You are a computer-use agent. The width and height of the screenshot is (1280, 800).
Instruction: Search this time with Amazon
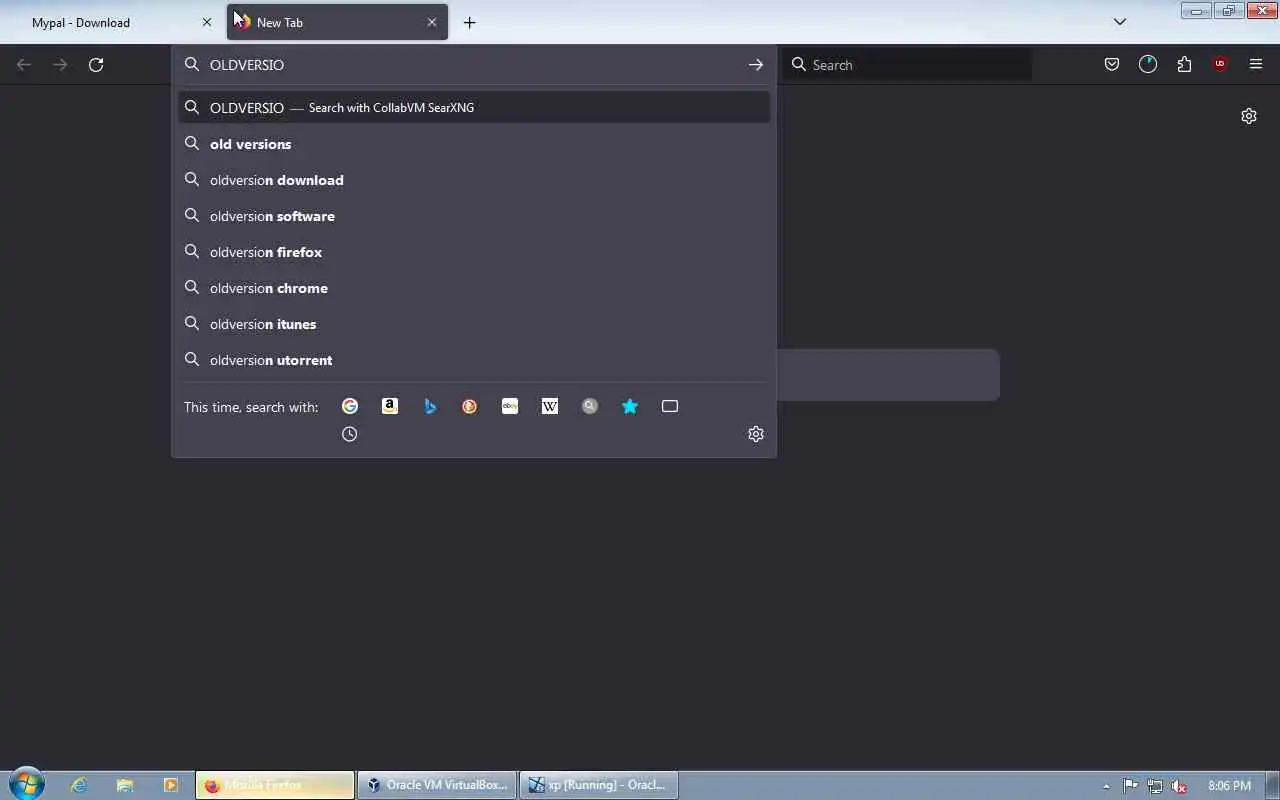pos(390,406)
